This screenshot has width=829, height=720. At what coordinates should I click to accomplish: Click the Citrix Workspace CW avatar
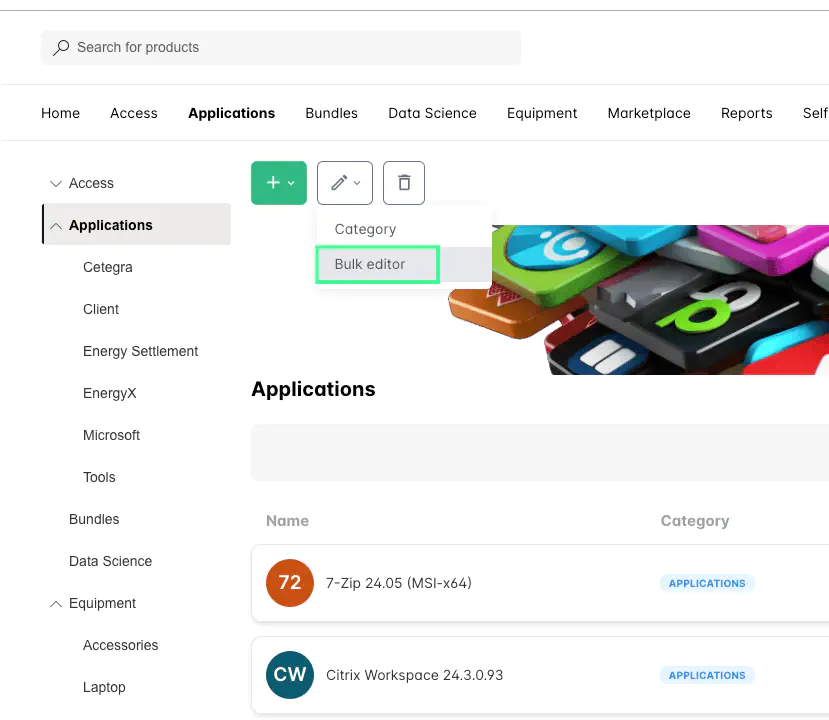289,675
